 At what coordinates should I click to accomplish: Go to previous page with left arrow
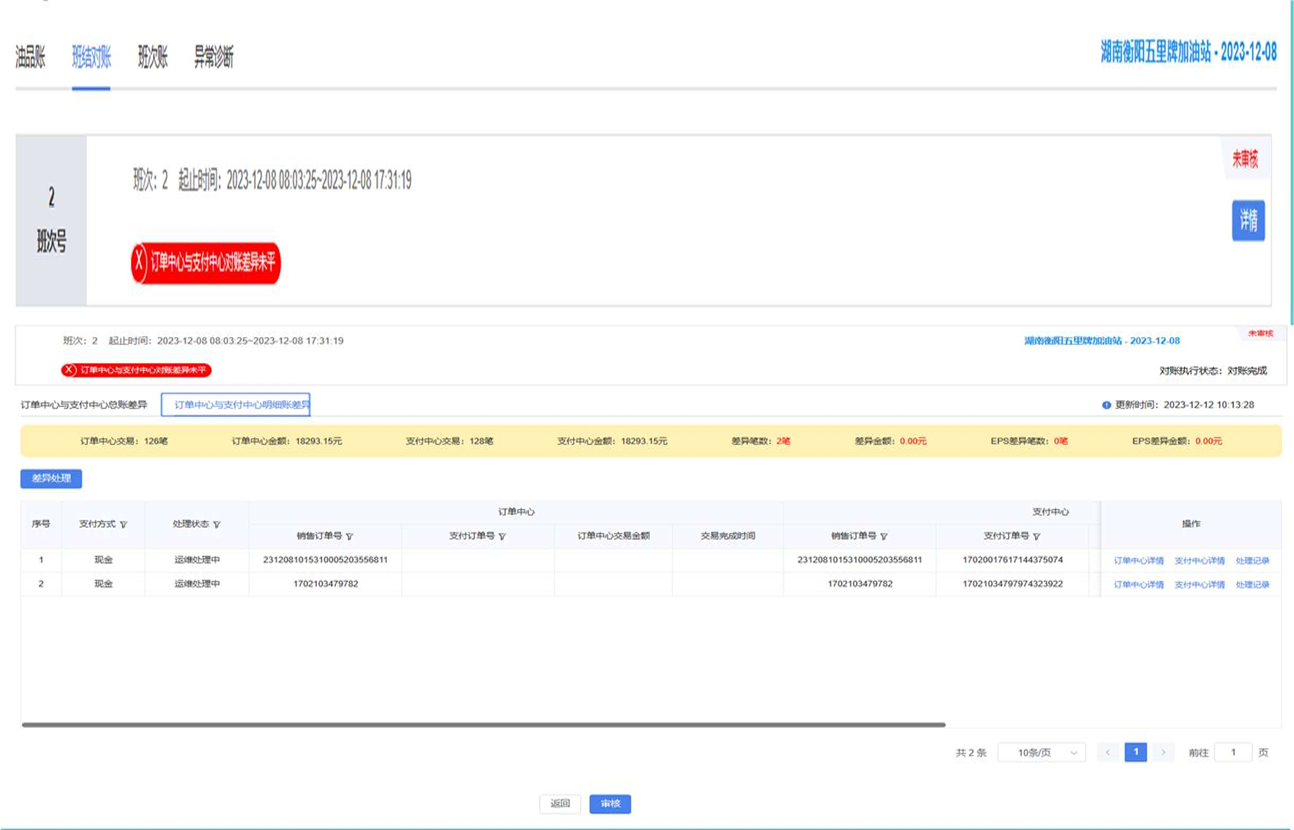(1107, 752)
